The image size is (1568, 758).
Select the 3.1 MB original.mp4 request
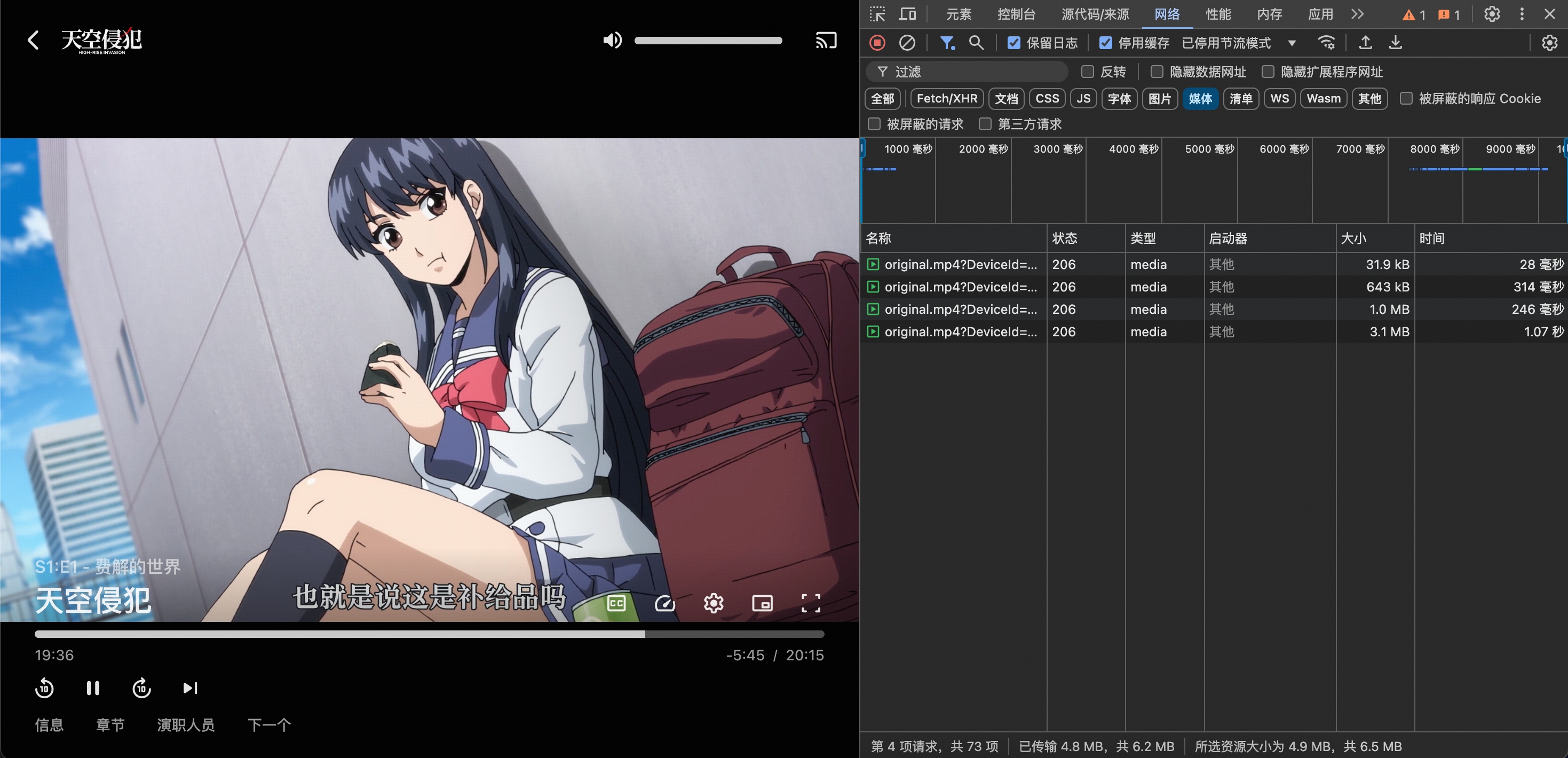coord(1214,332)
